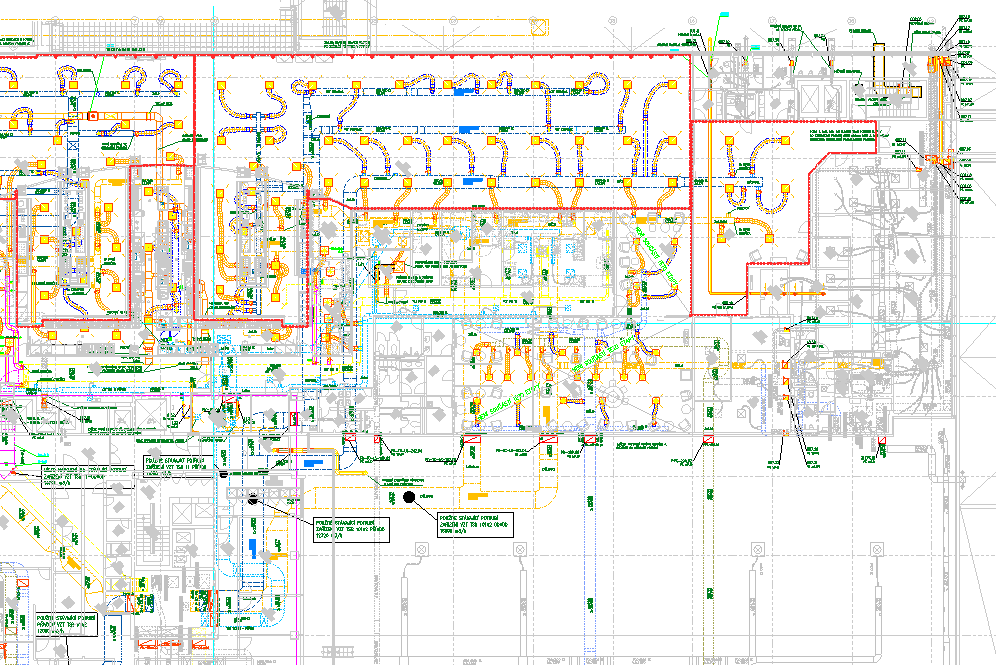Click the small black circle left of center callout

coord(254,499)
